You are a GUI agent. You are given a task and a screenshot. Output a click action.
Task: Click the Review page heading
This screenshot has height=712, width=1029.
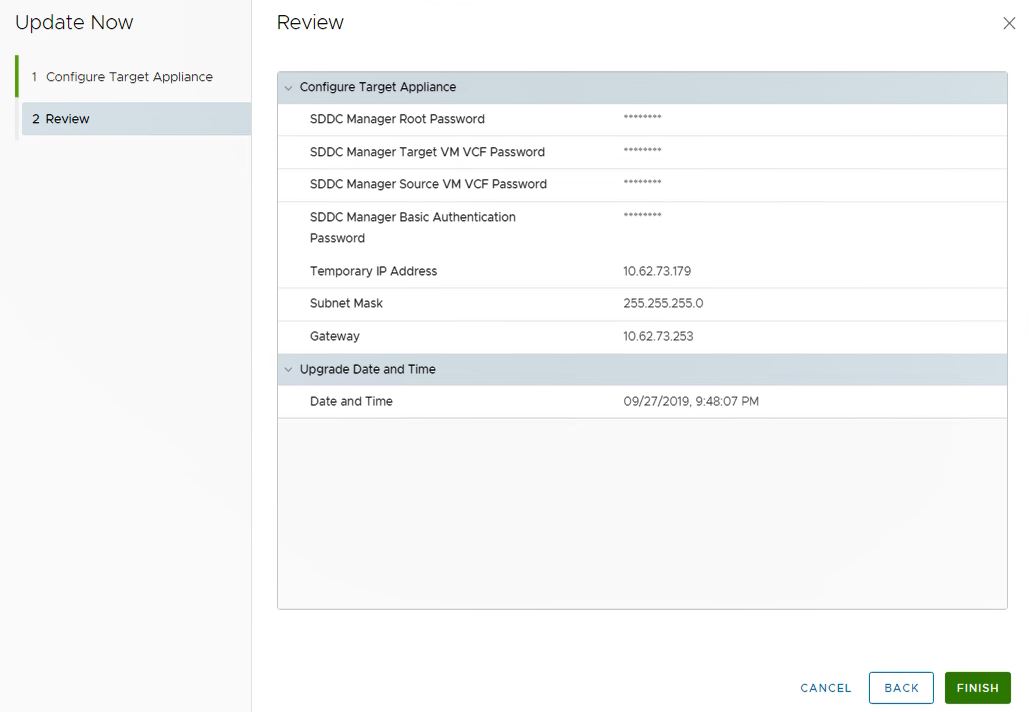point(310,22)
